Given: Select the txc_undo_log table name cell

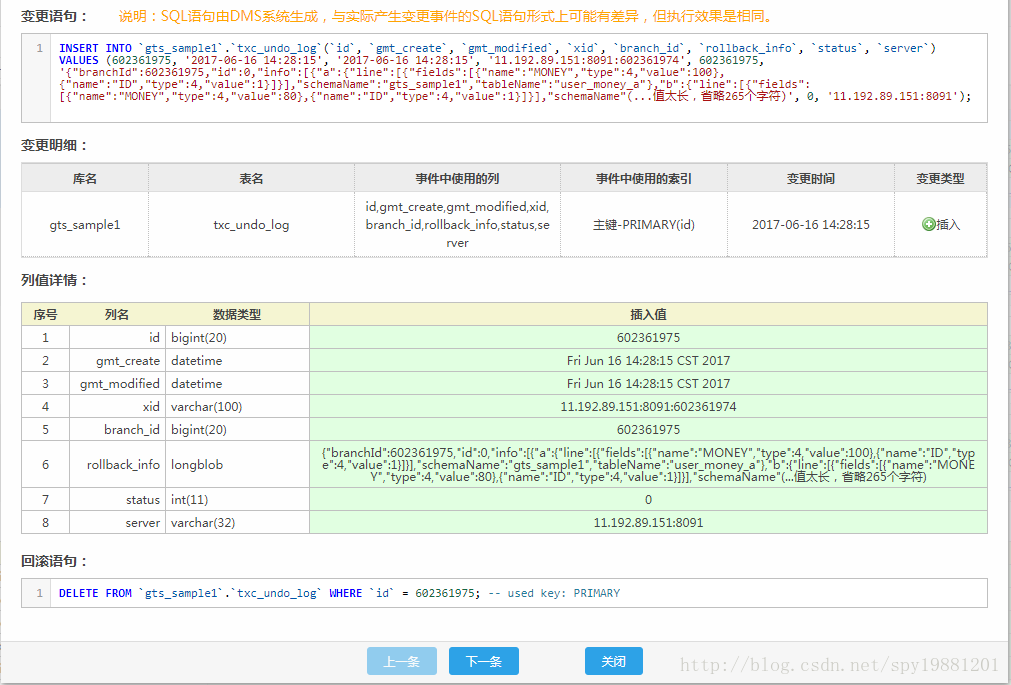Looking at the screenshot, I should click(251, 225).
